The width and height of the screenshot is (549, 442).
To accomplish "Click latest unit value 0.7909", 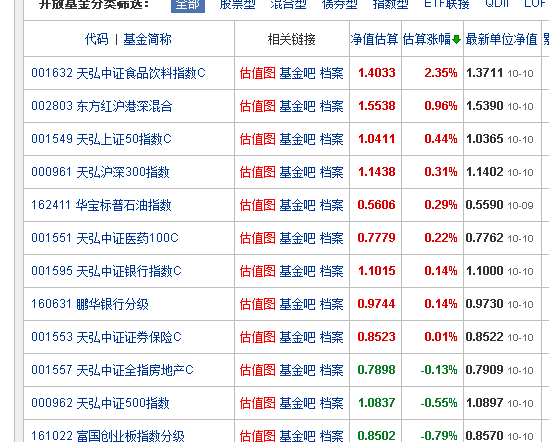I will pos(485,370).
